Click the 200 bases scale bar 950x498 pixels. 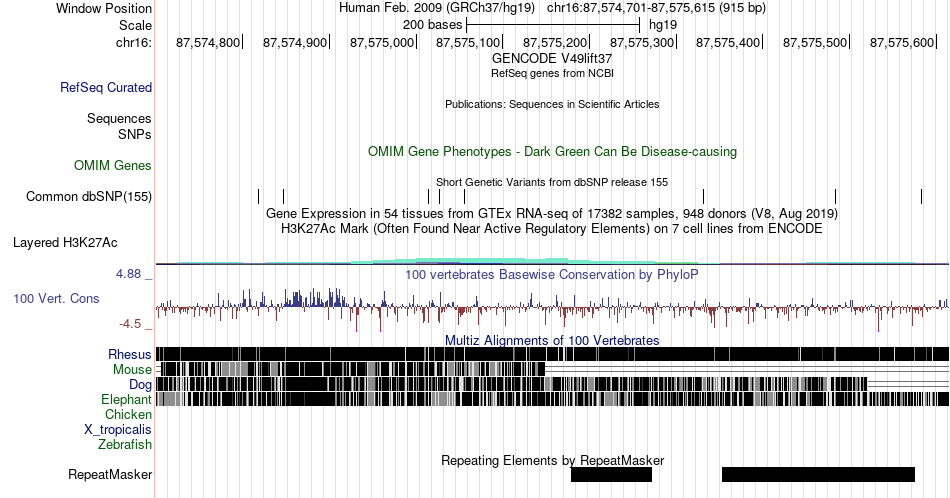coord(553,25)
